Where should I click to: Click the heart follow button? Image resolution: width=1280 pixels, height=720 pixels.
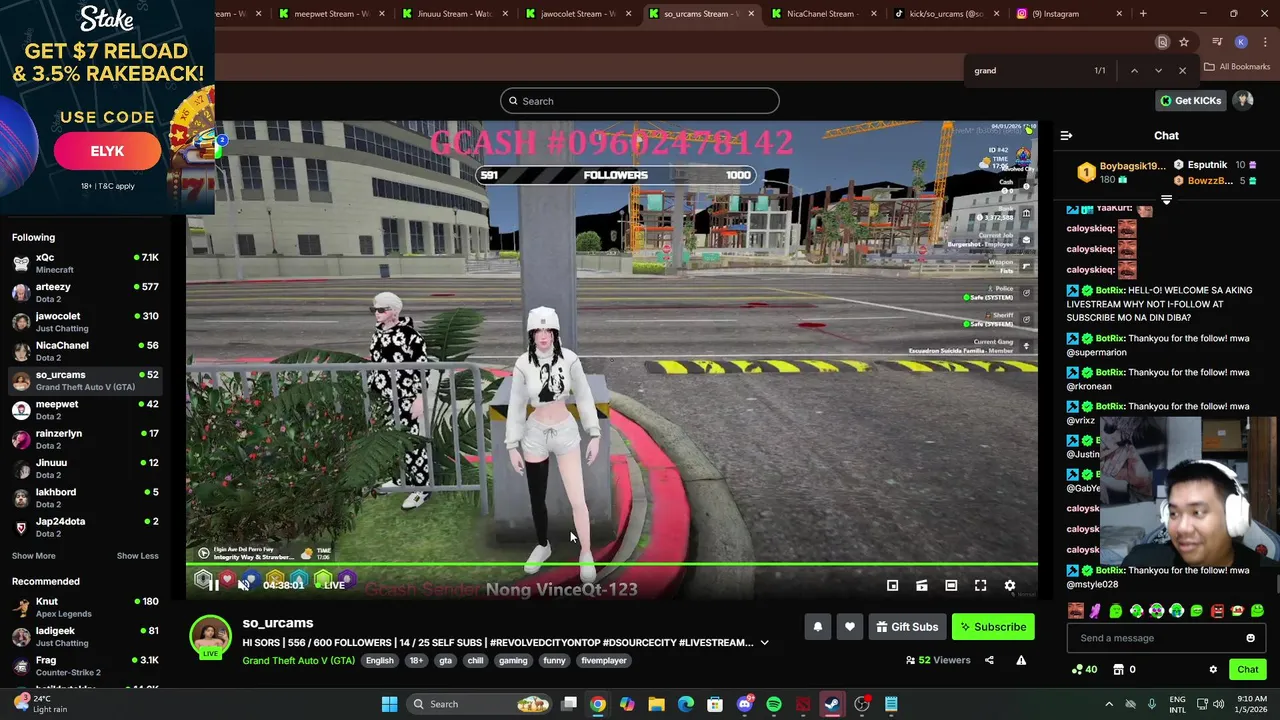[x=849, y=627]
